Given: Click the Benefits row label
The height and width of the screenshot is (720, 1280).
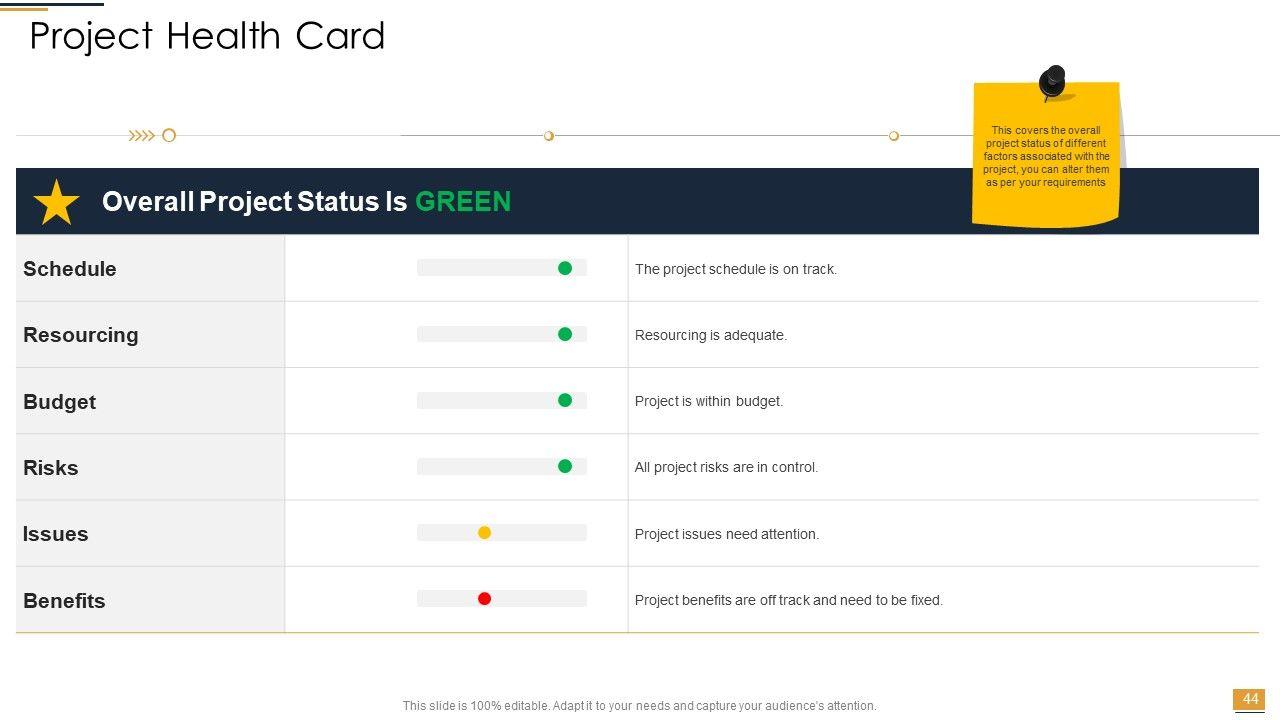Looking at the screenshot, I should 64,601.
